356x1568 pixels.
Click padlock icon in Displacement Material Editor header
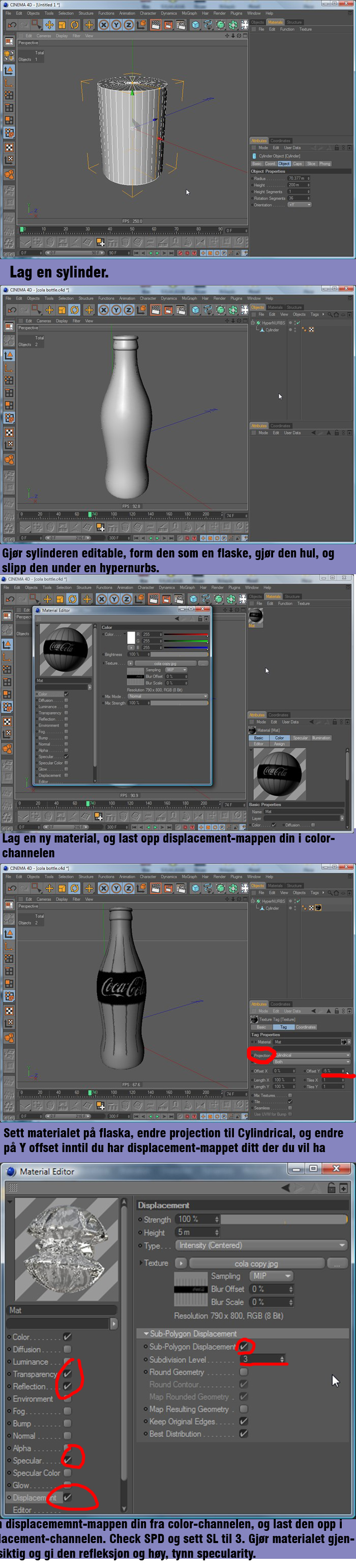coord(331,1188)
